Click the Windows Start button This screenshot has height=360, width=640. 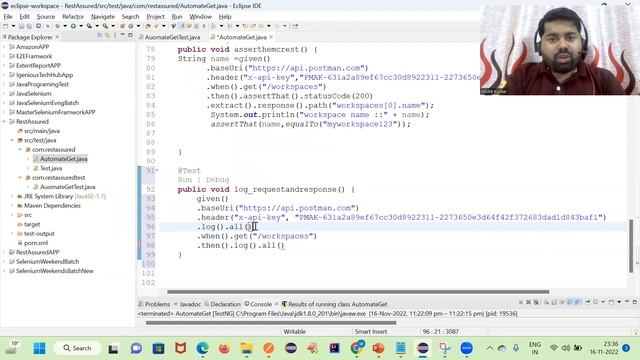pyautogui.click(x=40, y=348)
